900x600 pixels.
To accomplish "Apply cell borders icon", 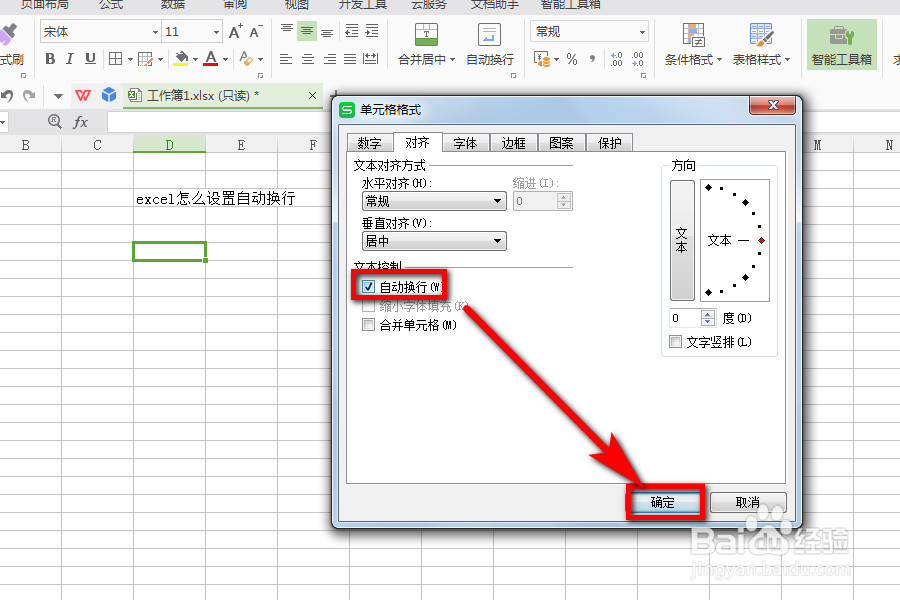I will (x=115, y=59).
